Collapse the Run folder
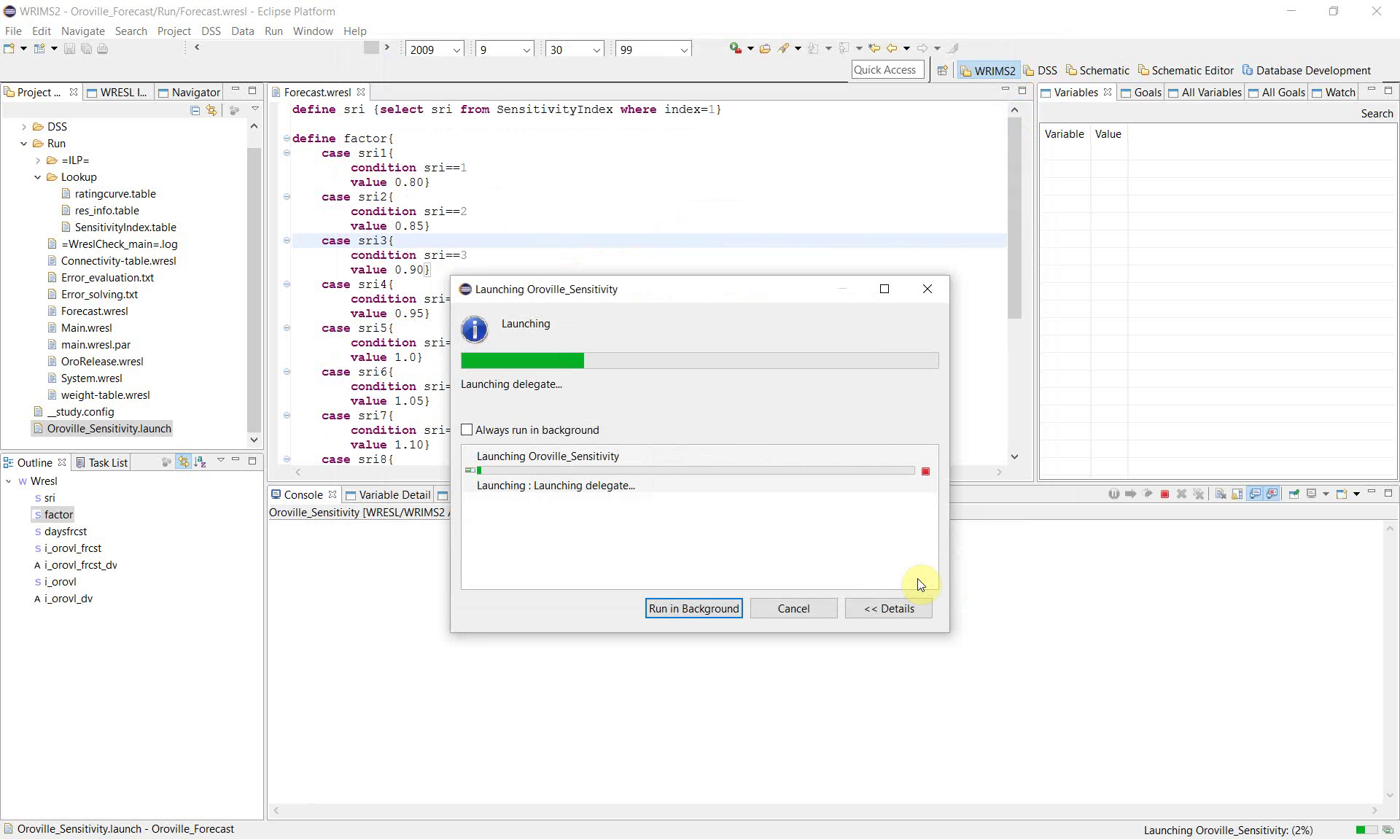 tap(24, 144)
